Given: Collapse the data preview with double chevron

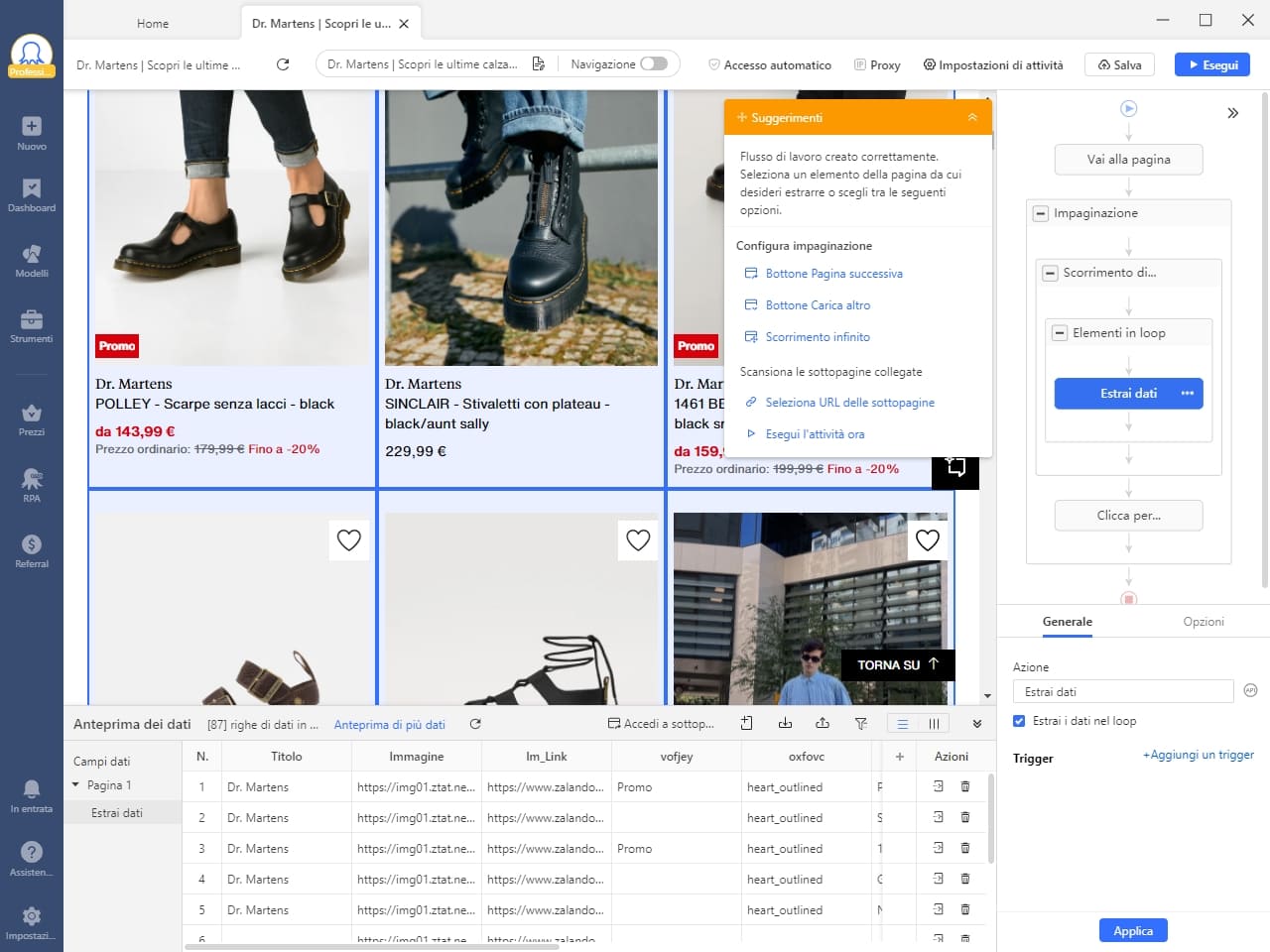Looking at the screenshot, I should 977,724.
